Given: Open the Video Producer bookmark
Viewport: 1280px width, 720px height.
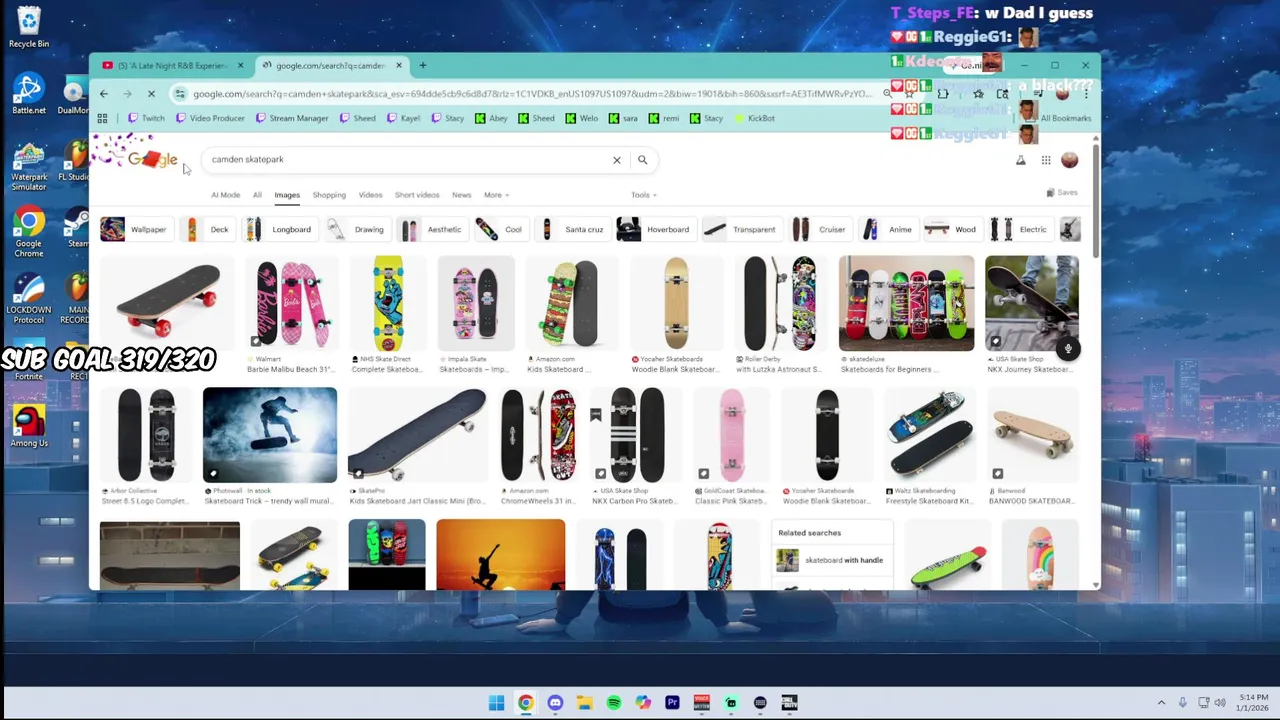Looking at the screenshot, I should pos(210,118).
